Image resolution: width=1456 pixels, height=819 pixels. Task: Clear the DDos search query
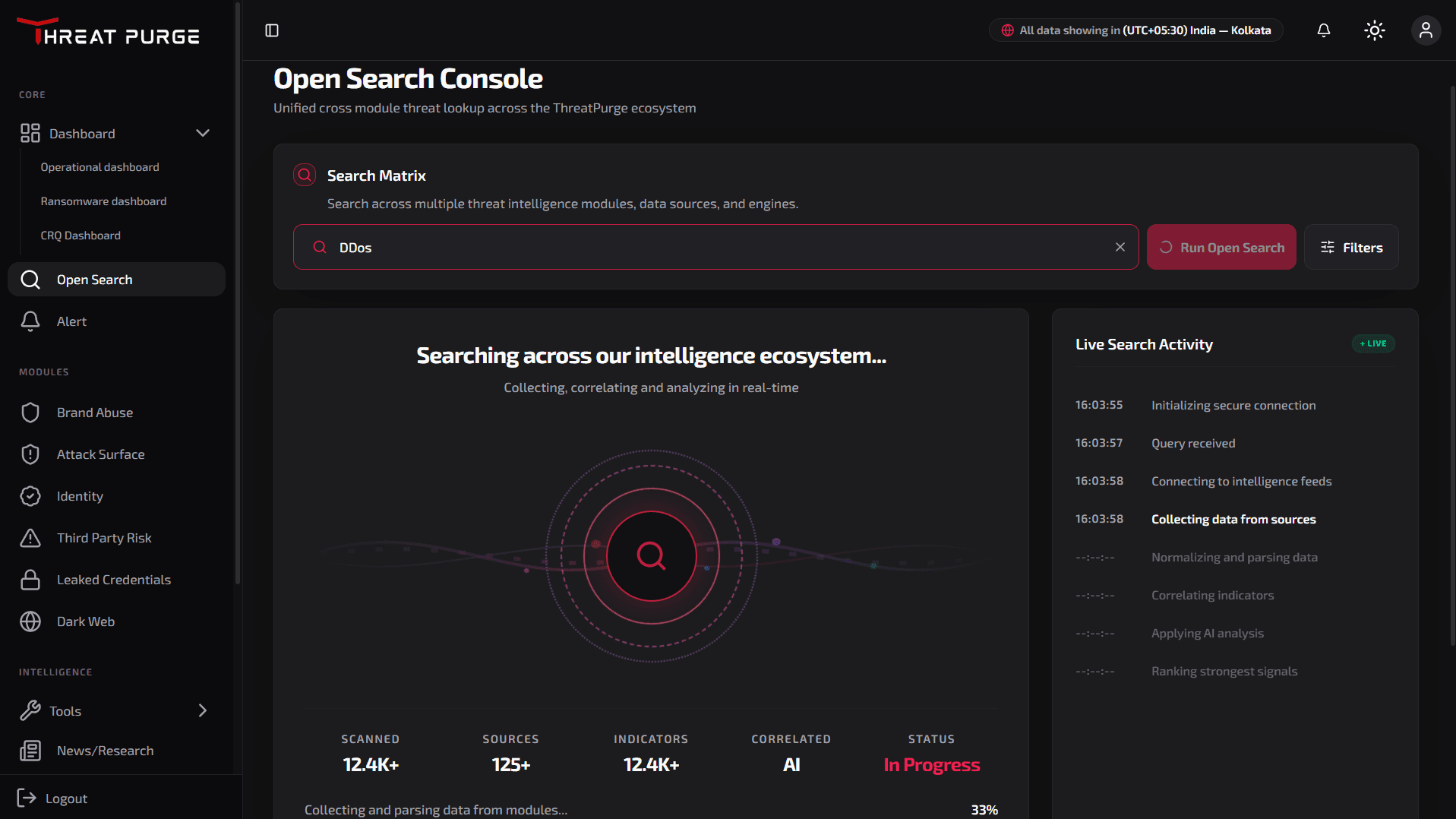pos(1120,247)
